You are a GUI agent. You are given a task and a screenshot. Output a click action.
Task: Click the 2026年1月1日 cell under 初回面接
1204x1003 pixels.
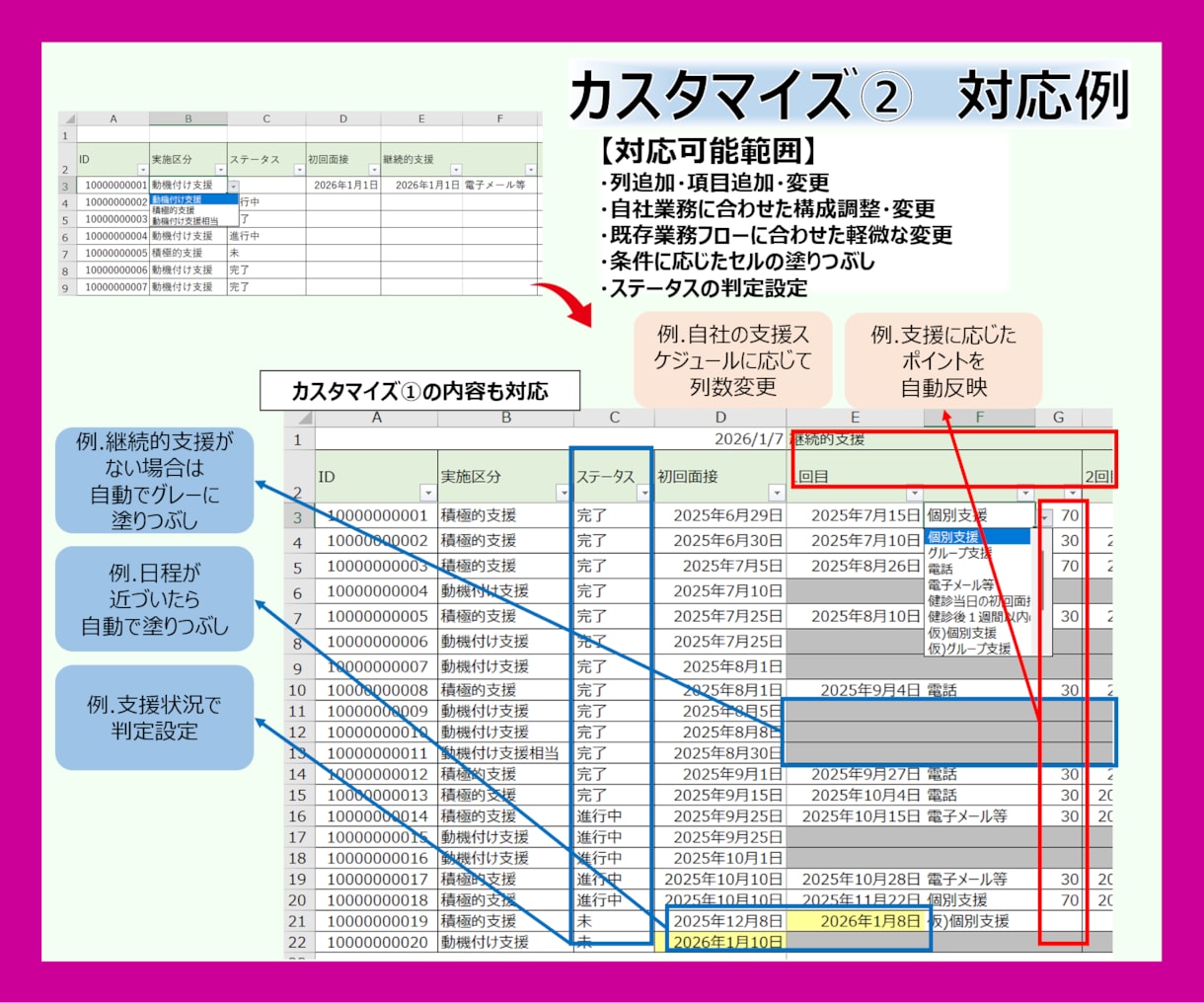pyautogui.click(x=343, y=186)
